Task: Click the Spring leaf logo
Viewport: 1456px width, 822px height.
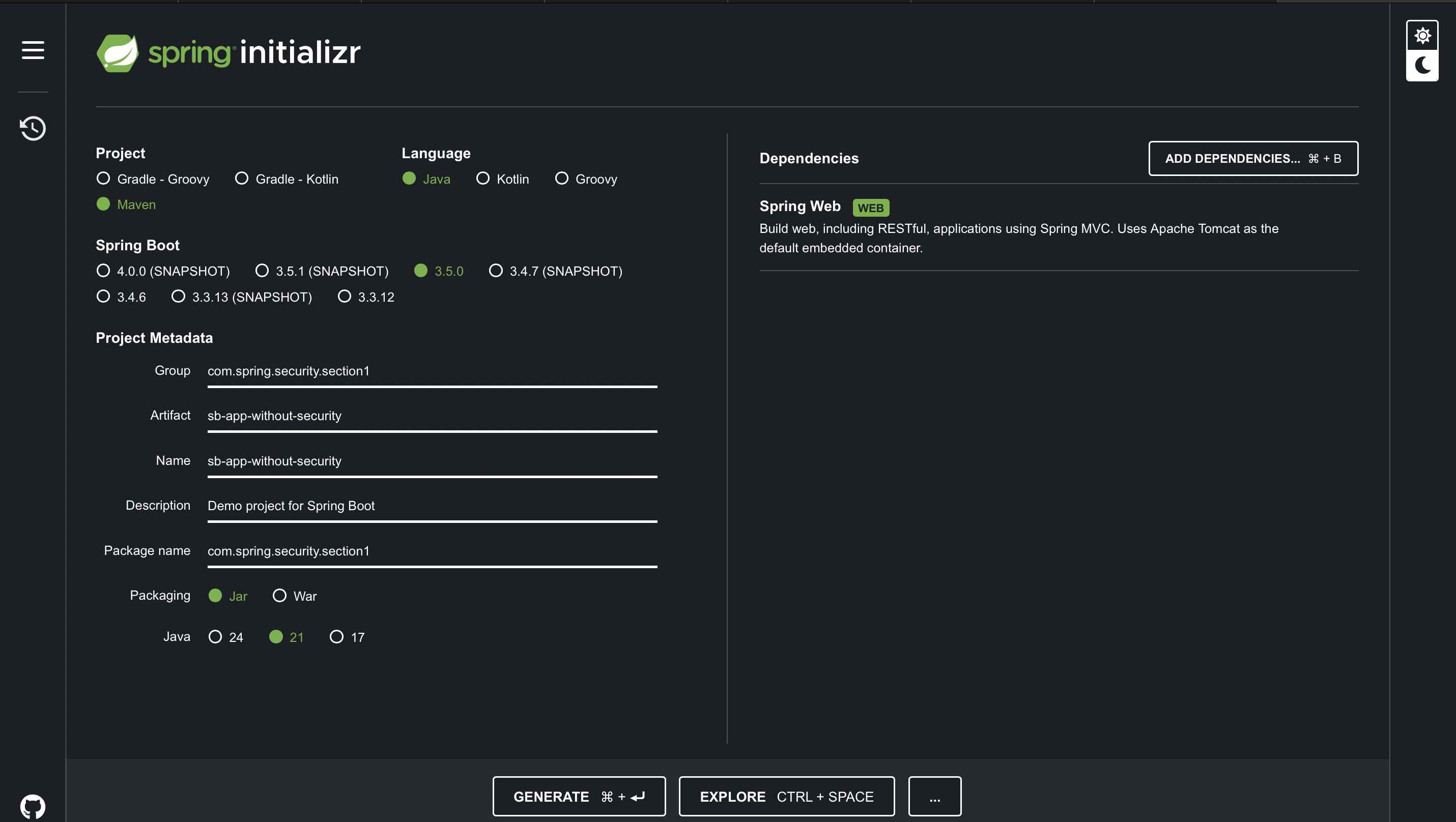Action: (118, 52)
